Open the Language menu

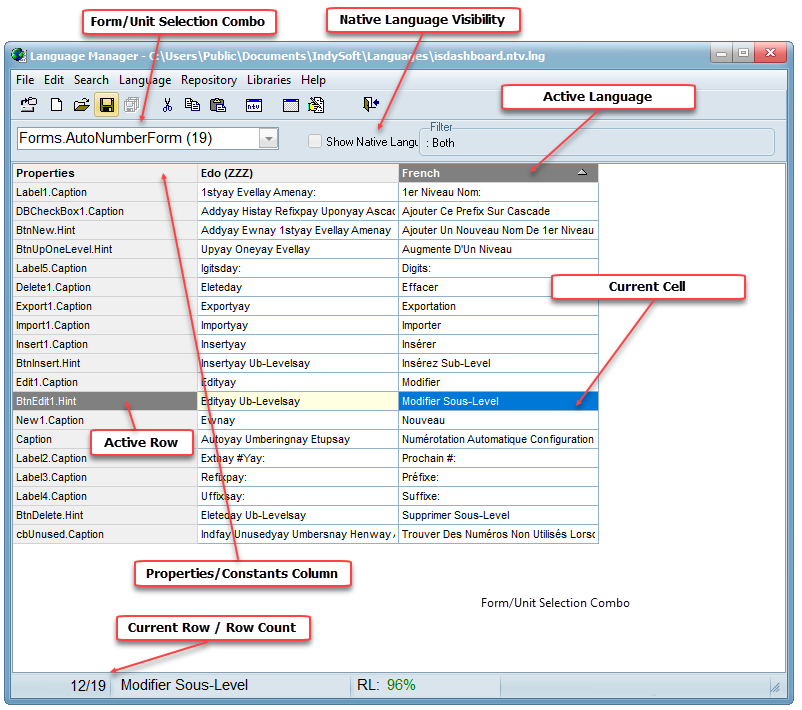point(145,80)
